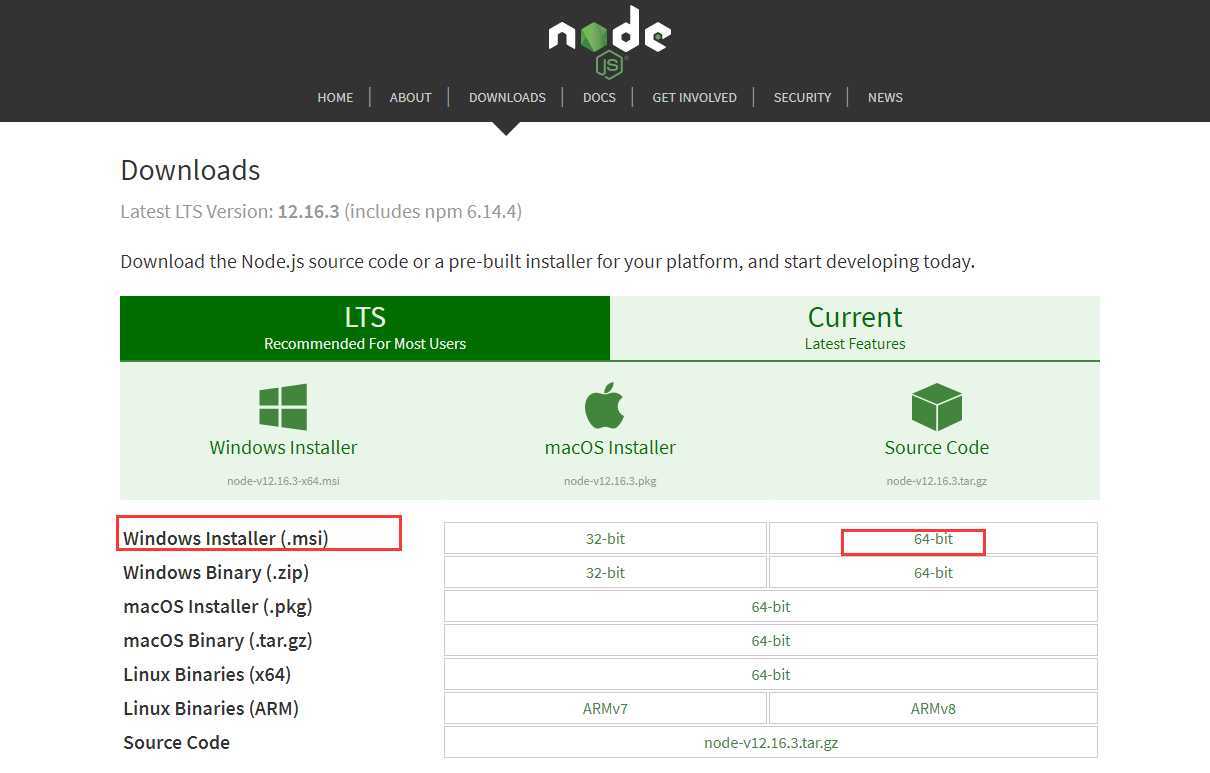Download Linux Binaries (x64) 64-bit

click(771, 674)
